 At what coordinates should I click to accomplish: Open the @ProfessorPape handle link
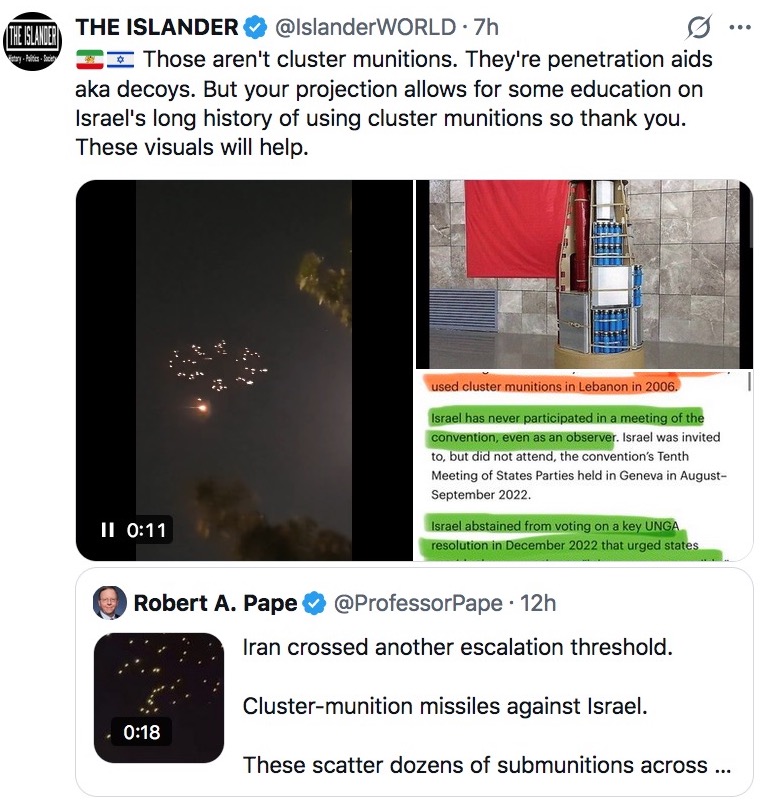pyautogui.click(x=418, y=603)
